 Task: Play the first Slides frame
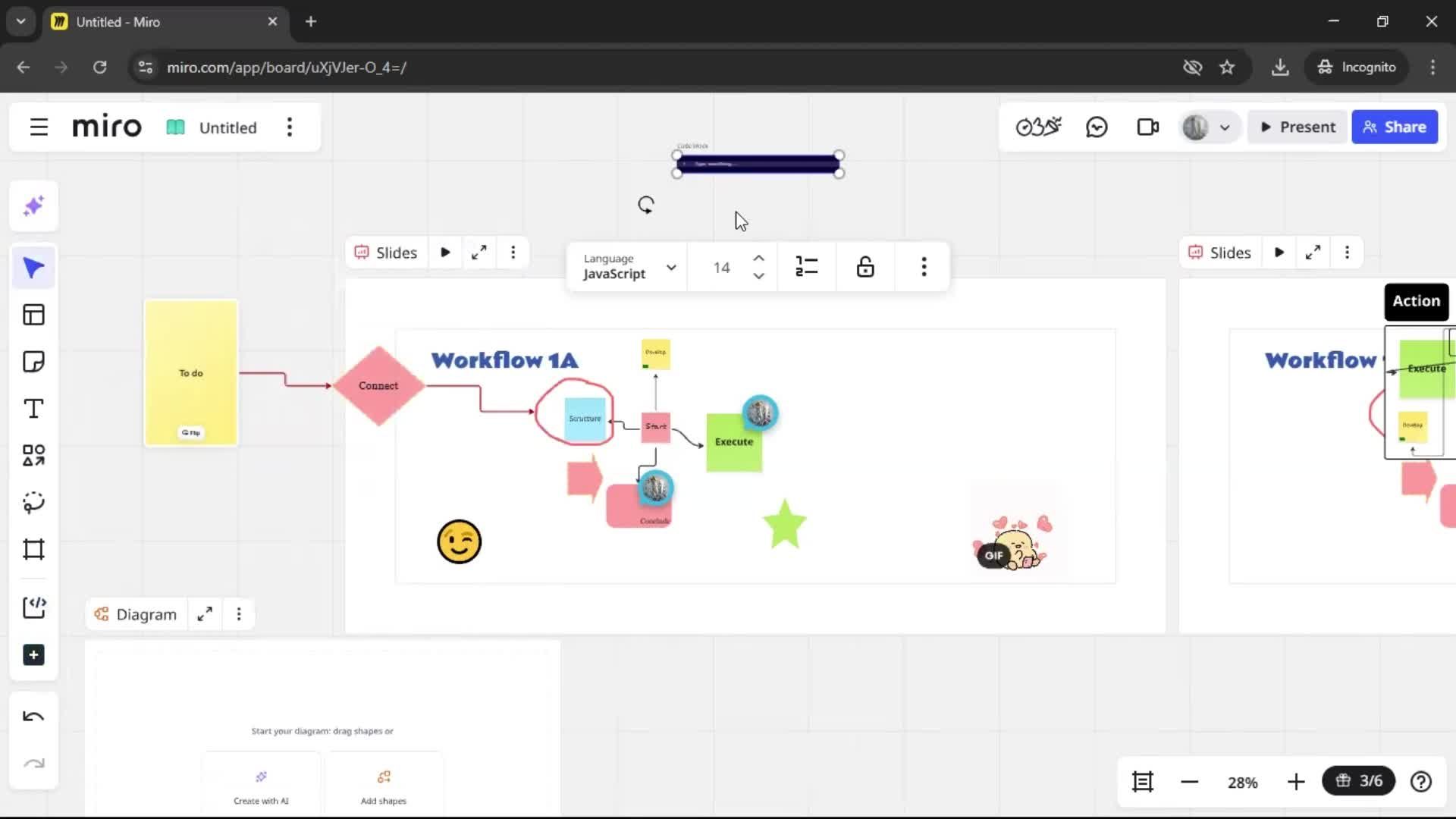tap(445, 253)
